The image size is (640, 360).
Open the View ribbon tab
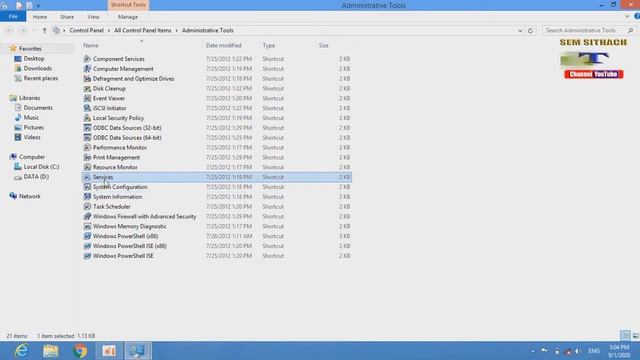93,17
